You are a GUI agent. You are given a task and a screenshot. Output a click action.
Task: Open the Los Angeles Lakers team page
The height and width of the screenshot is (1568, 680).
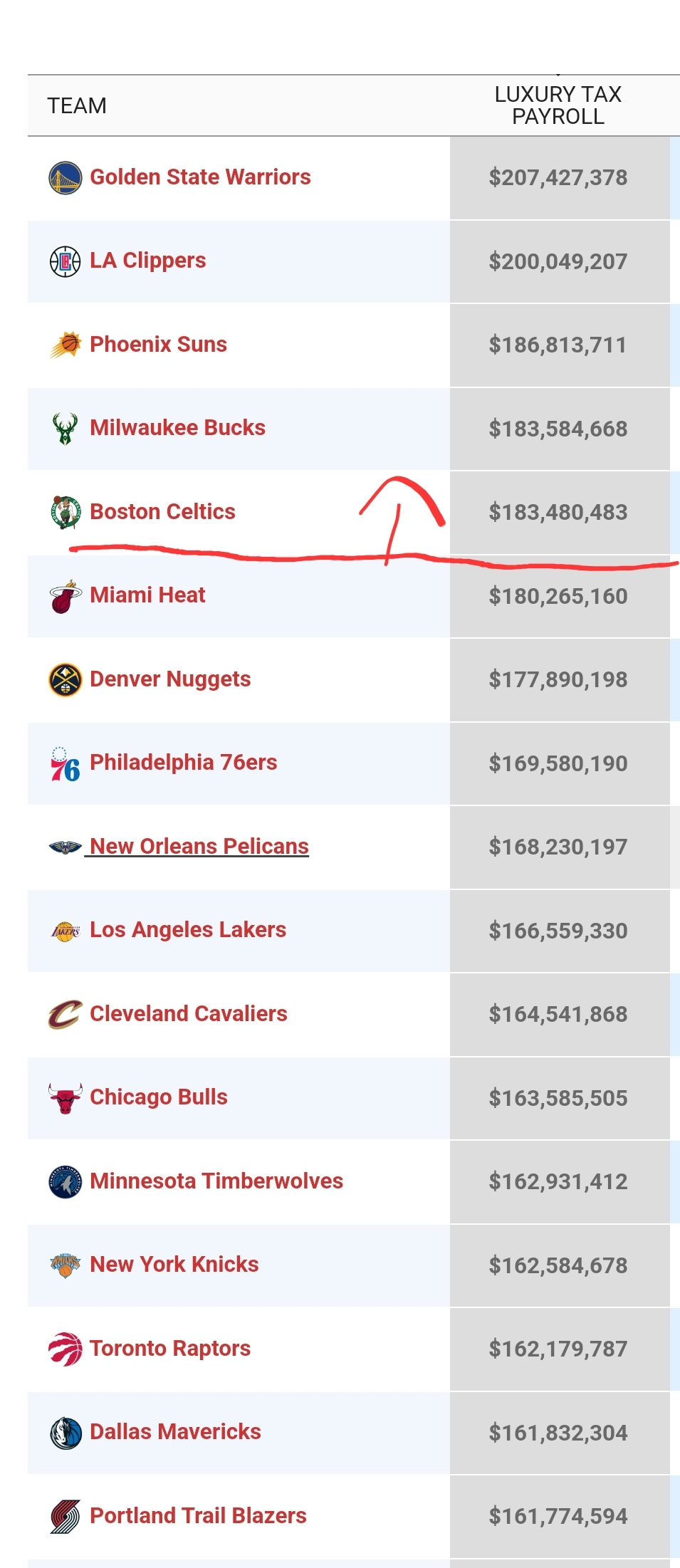click(188, 930)
